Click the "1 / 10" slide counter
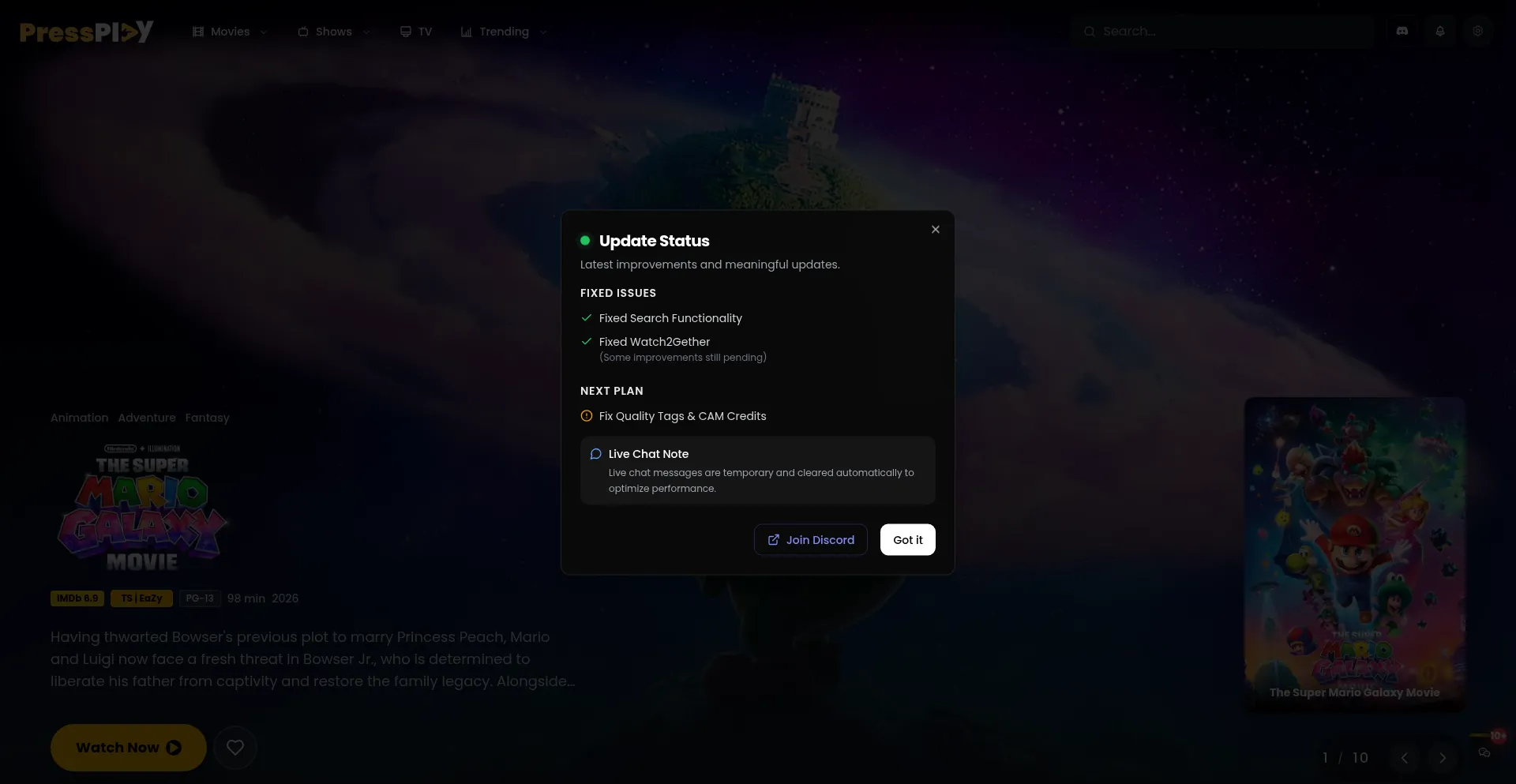 (x=1345, y=758)
